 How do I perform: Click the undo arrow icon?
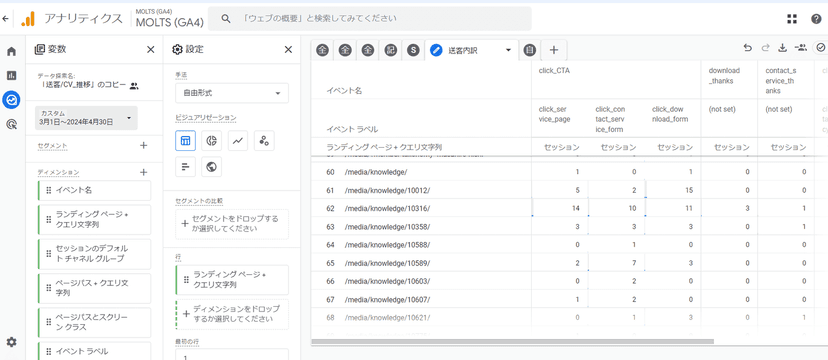(x=747, y=48)
